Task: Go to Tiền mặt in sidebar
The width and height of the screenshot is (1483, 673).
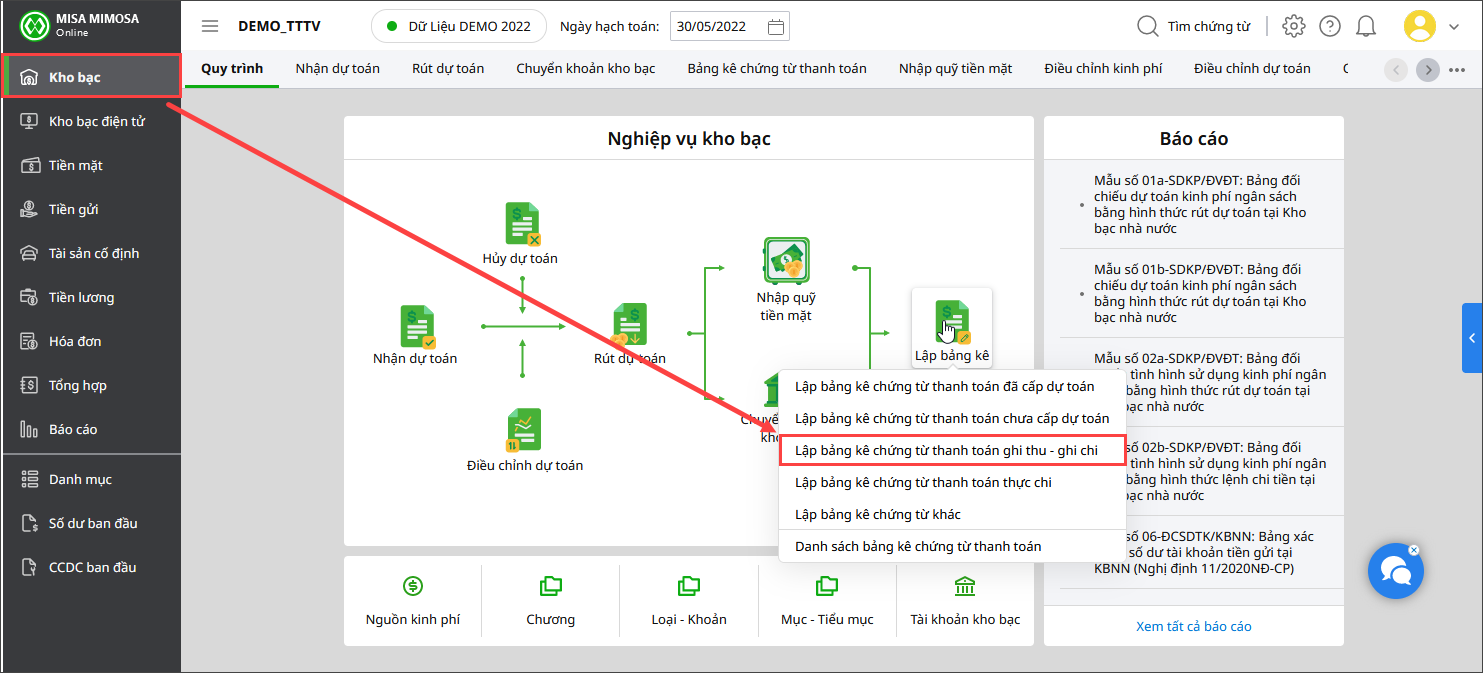Action: coord(91,165)
